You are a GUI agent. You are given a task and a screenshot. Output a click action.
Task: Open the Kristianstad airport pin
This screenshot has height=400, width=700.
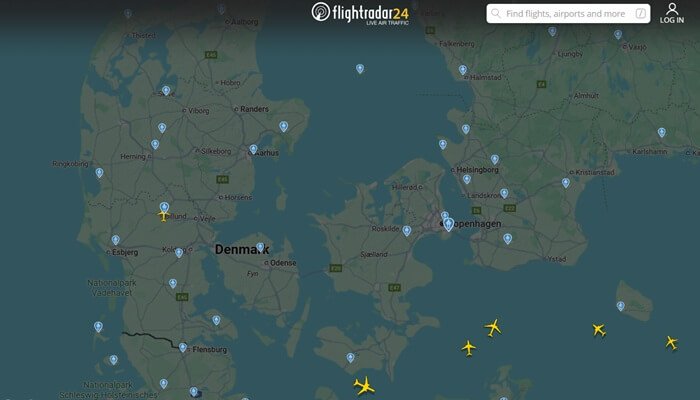[566, 183]
